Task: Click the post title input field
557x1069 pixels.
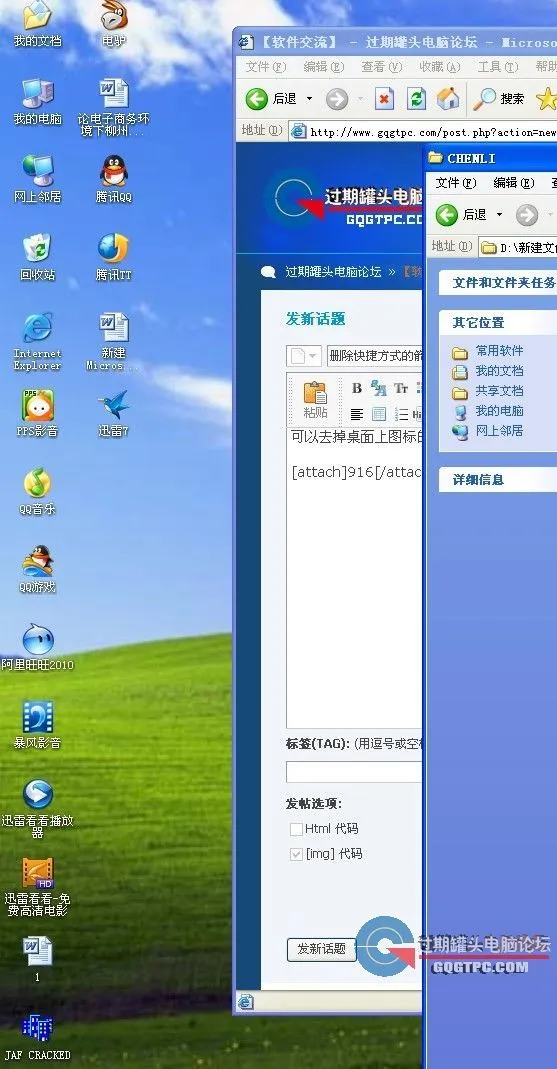Action: click(x=374, y=356)
